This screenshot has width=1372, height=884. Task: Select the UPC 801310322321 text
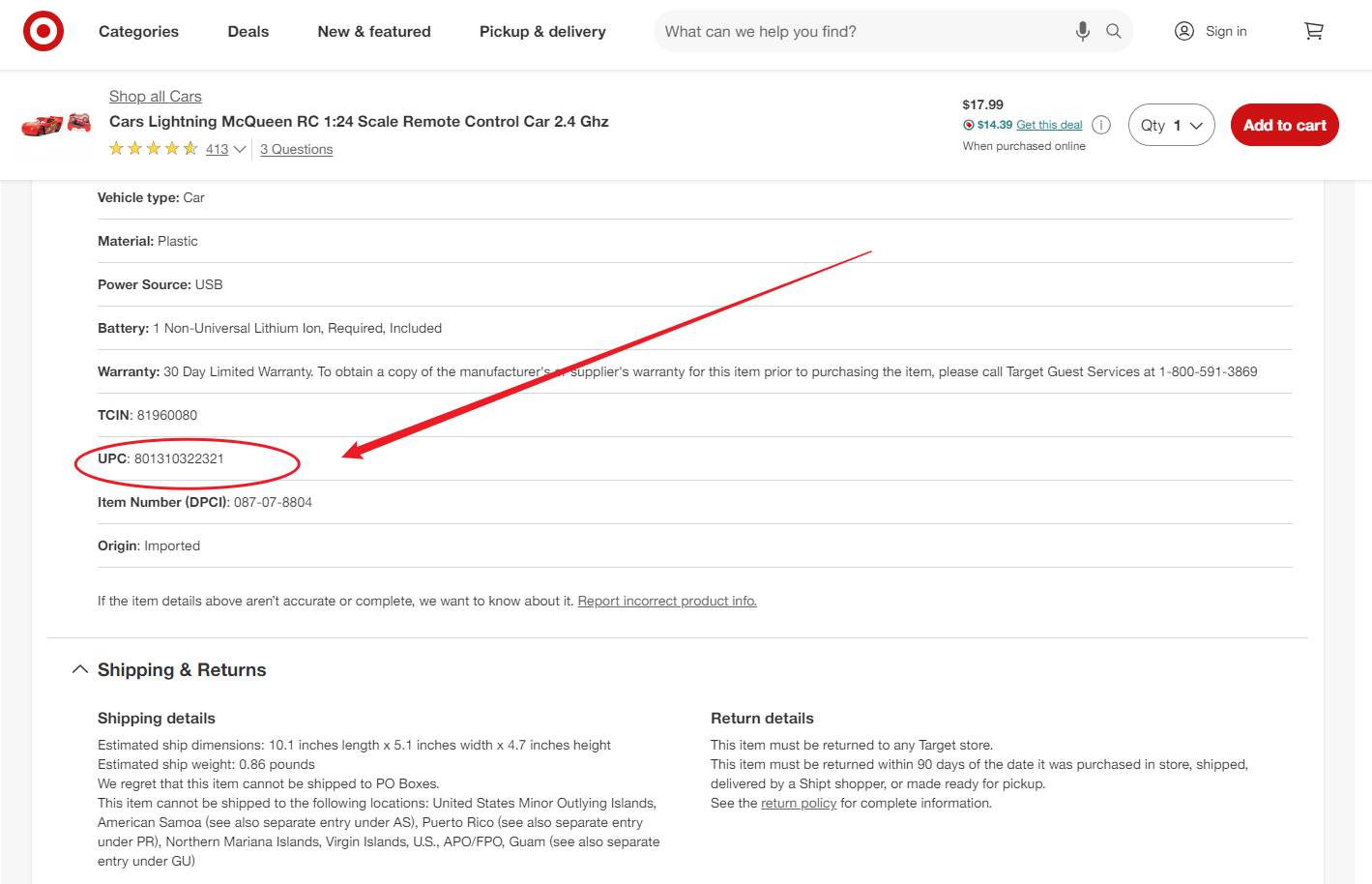click(161, 458)
